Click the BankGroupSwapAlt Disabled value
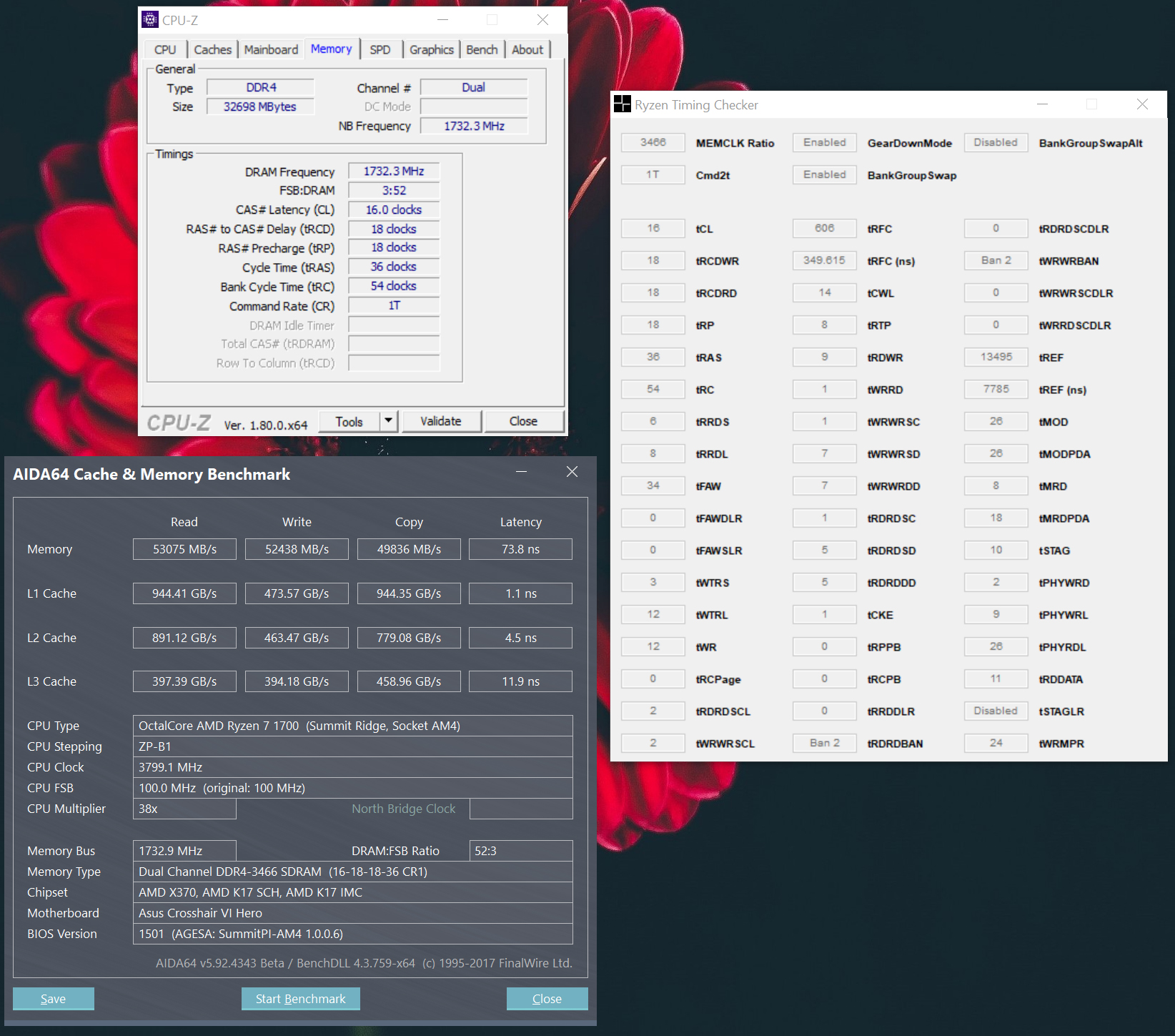1175x1036 pixels. tap(996, 142)
